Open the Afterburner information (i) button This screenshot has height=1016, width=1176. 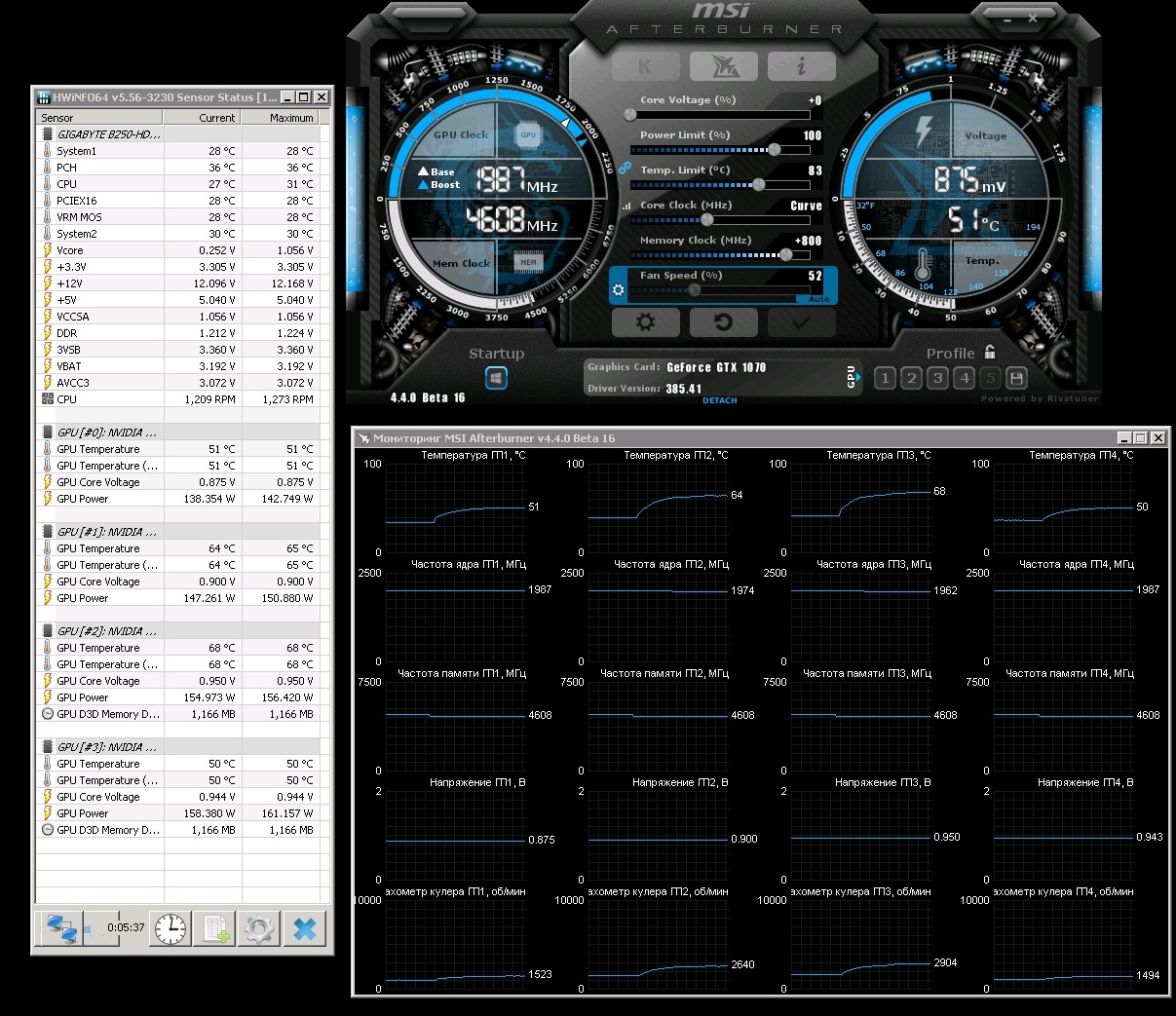coord(801,66)
